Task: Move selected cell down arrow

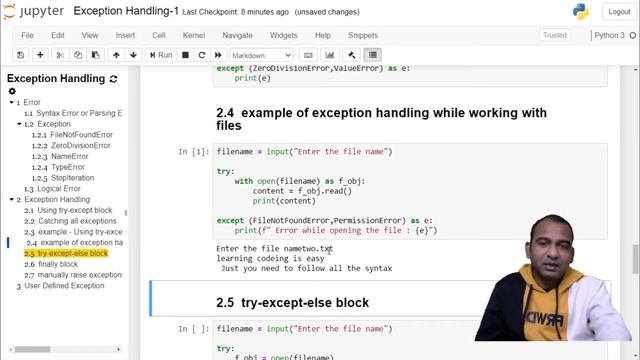Action: click(x=133, y=55)
